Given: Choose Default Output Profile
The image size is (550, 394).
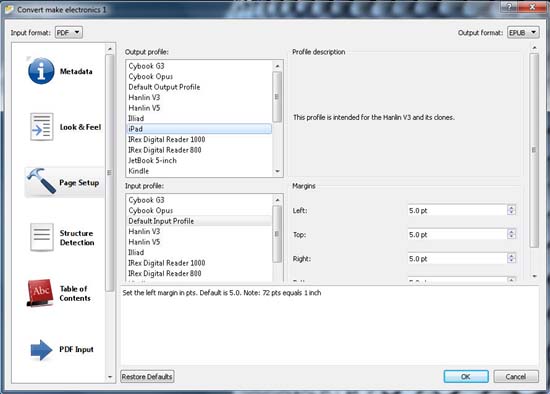Looking at the screenshot, I should (x=199, y=87).
